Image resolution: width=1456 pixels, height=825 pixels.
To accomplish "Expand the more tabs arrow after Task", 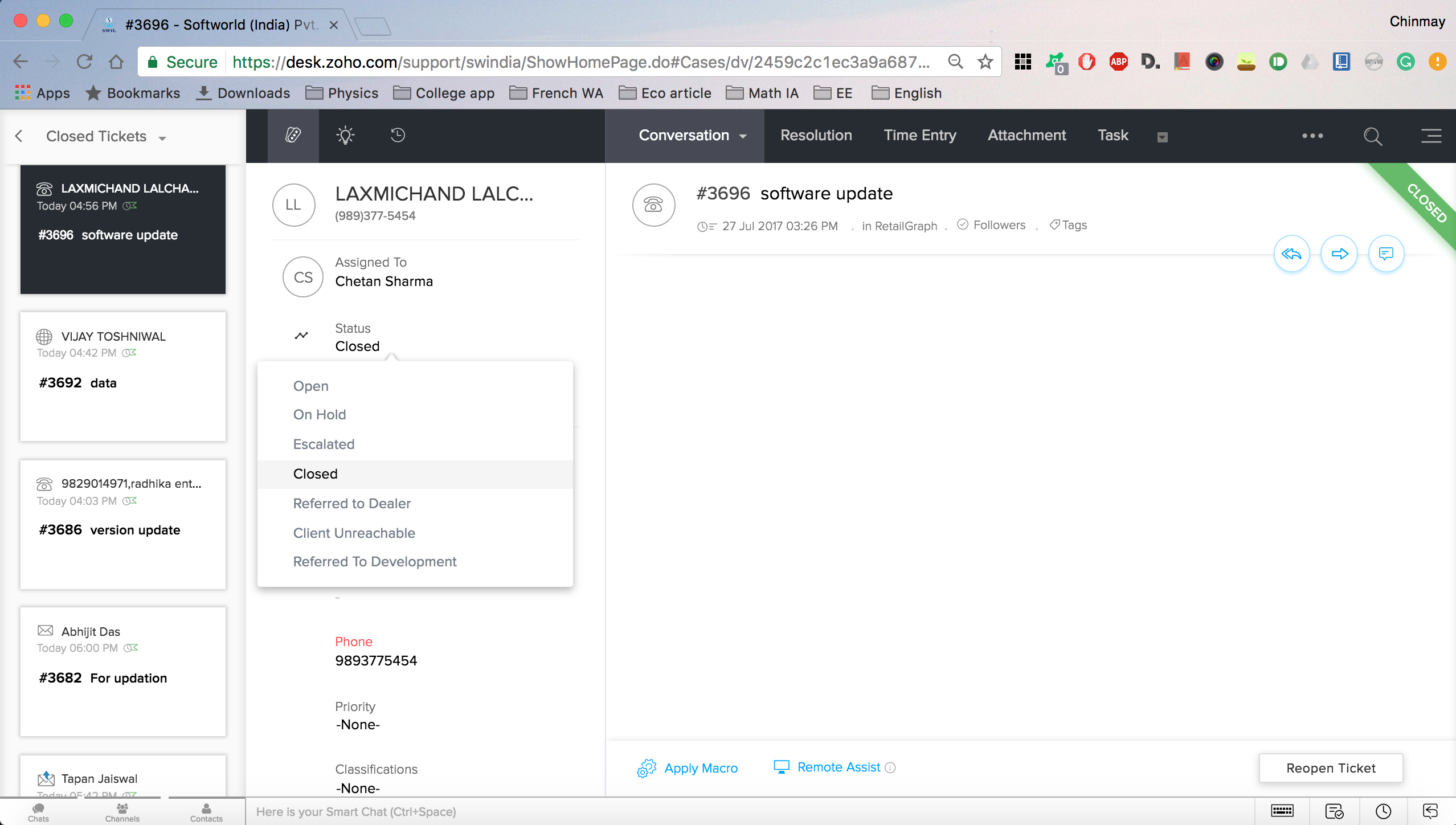I will (1162, 137).
